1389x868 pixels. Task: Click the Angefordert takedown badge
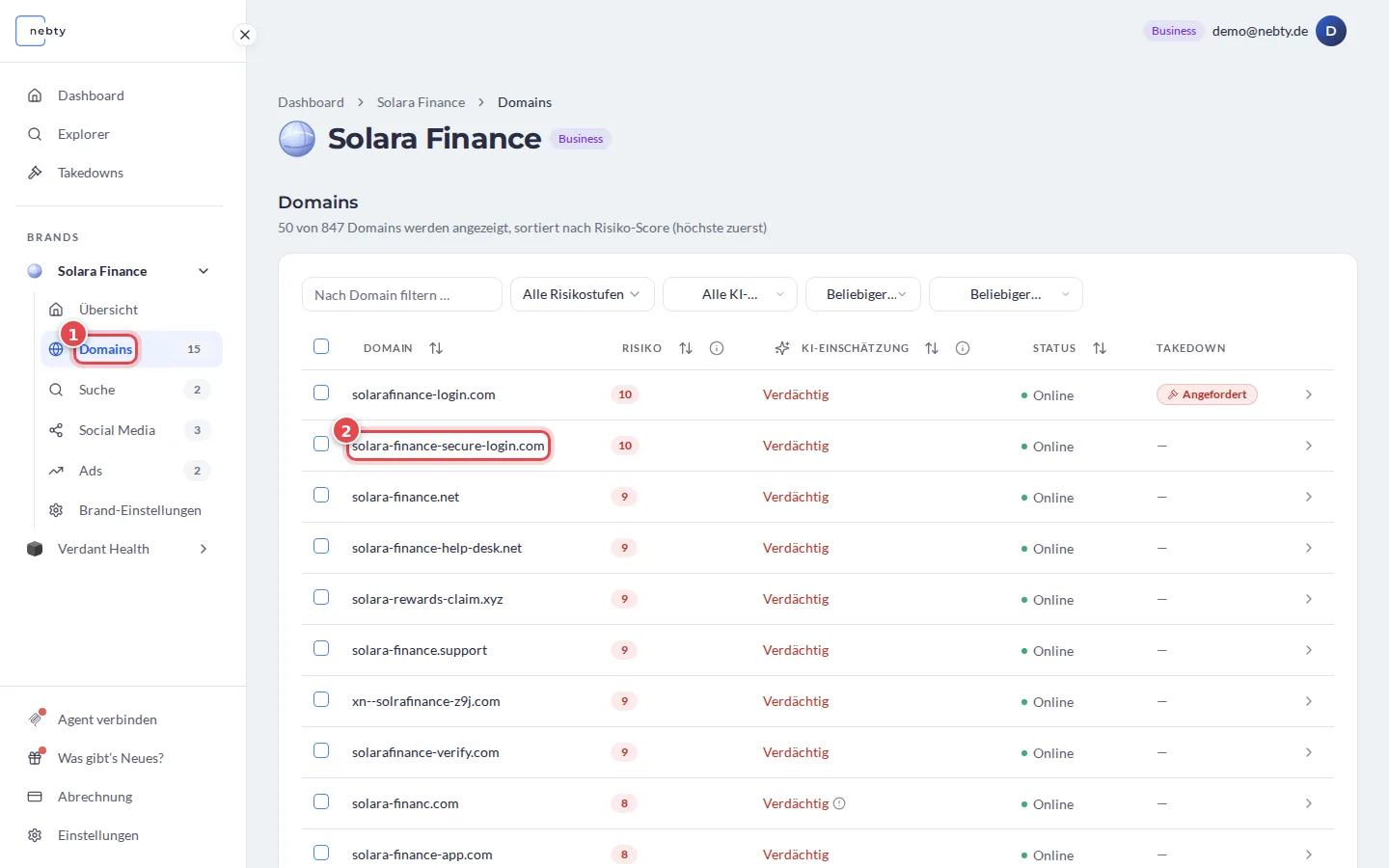[1207, 394]
